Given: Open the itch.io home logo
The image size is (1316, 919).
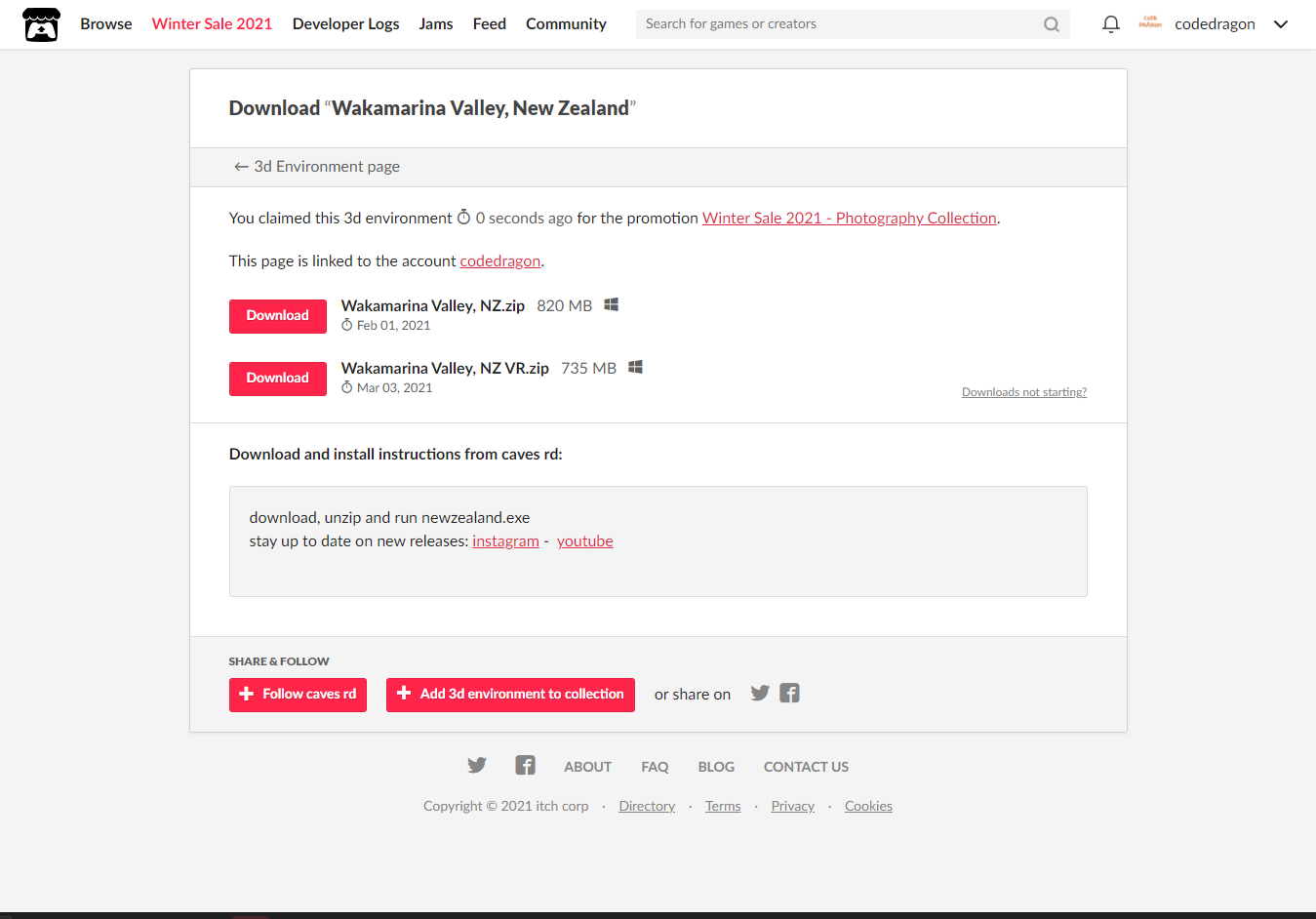Looking at the screenshot, I should pyautogui.click(x=41, y=24).
